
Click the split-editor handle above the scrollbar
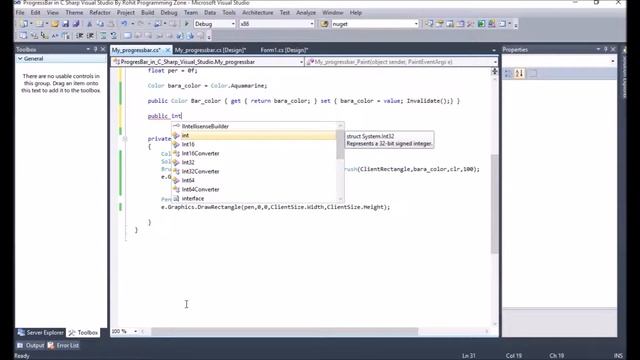[x=494, y=71]
